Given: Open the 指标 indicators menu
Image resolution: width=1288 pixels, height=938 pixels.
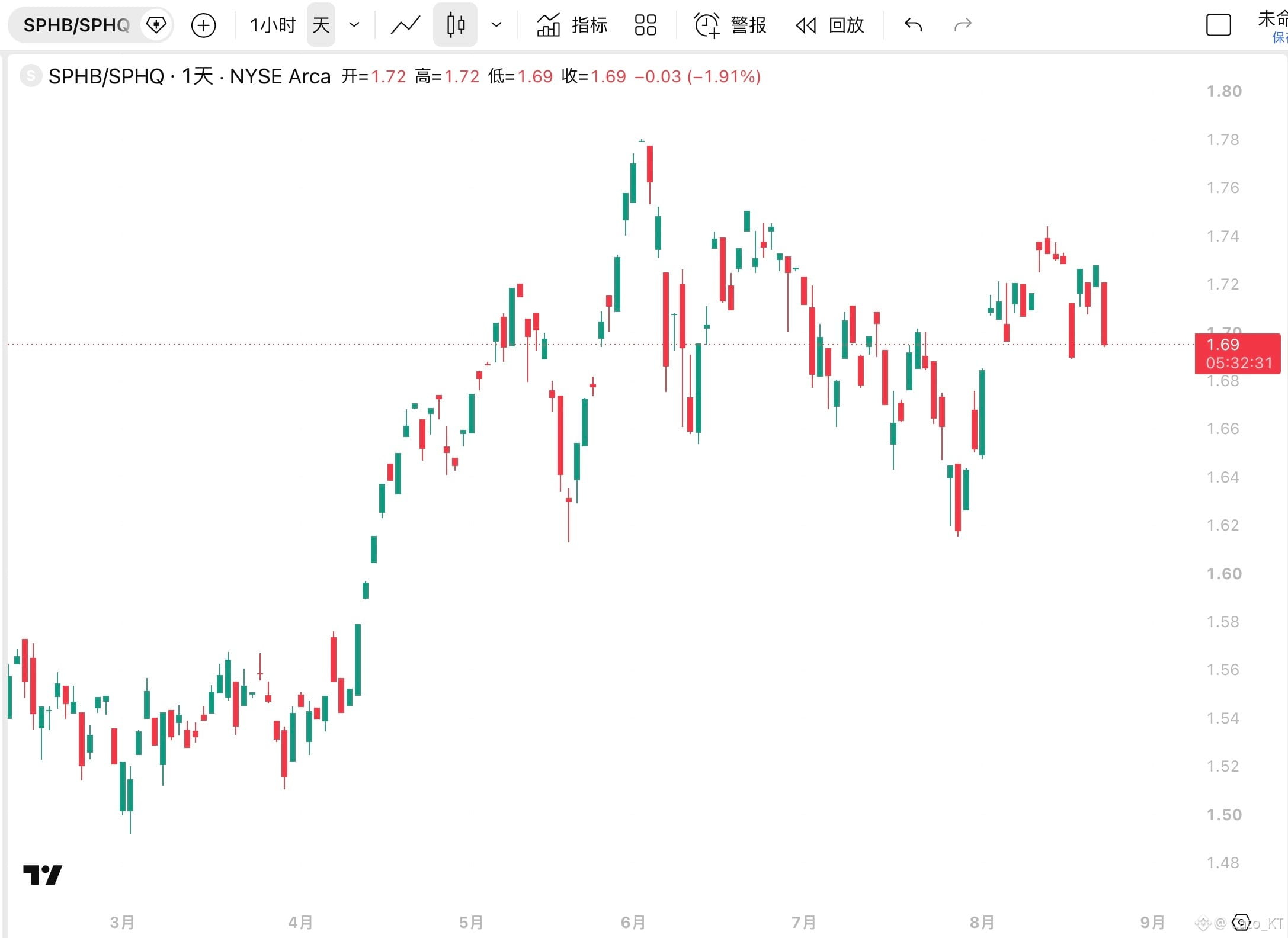Looking at the screenshot, I should tap(572, 25).
